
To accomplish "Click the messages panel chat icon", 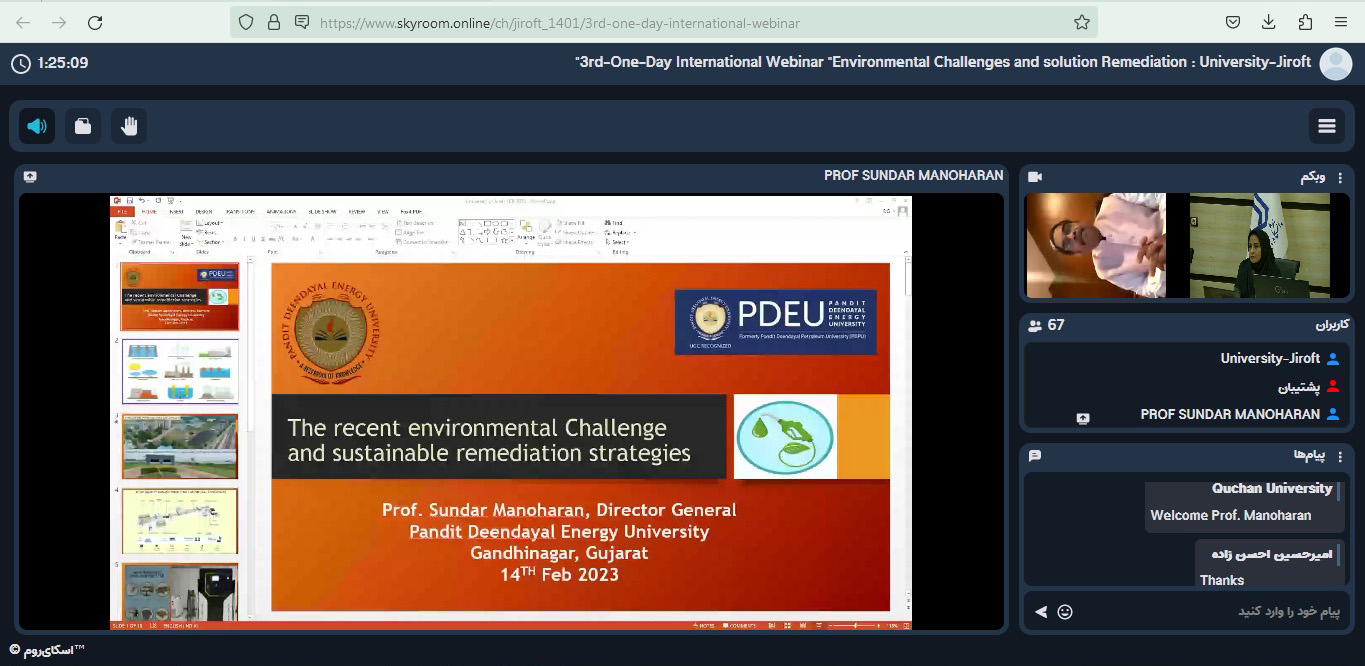I will 1035,455.
